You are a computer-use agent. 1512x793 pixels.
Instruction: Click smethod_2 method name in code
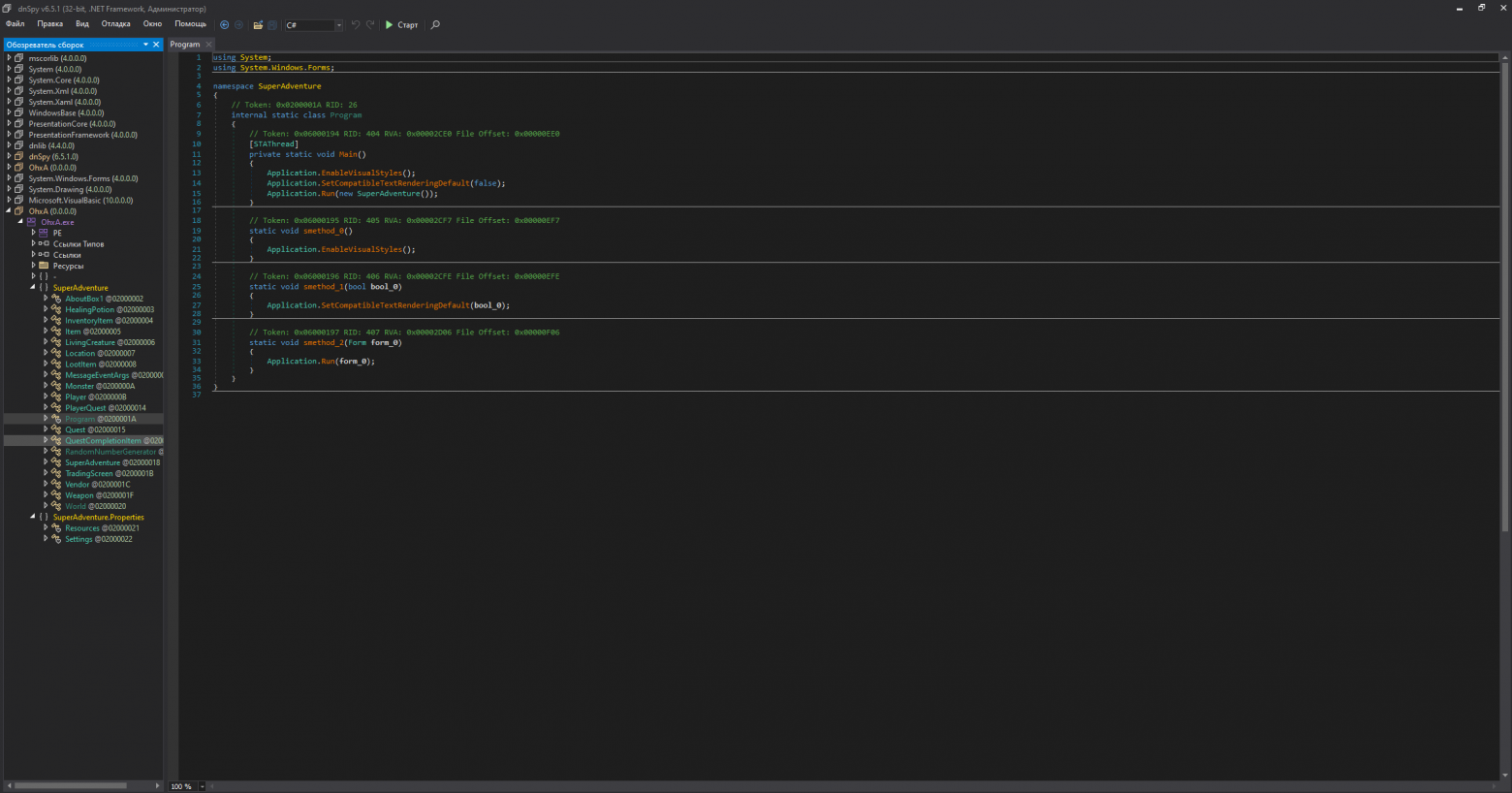(322, 342)
